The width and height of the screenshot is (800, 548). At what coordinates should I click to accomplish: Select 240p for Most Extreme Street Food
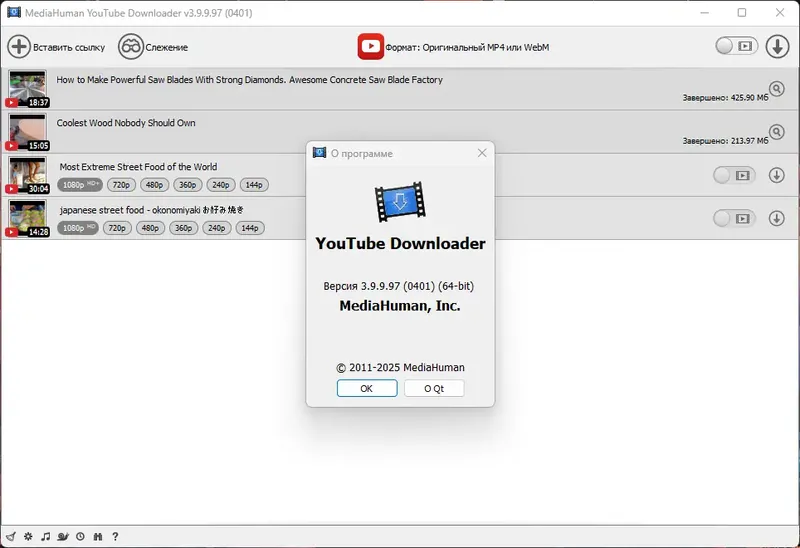(221, 185)
